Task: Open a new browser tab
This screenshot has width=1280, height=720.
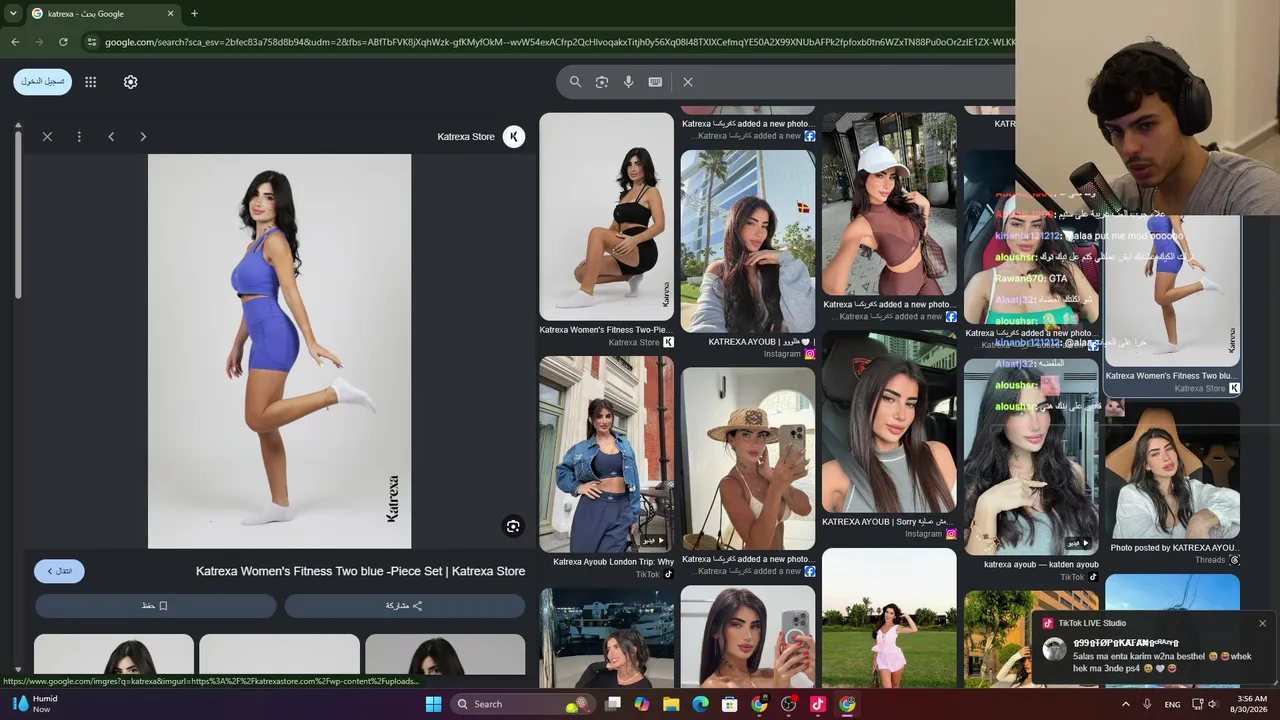Action: (194, 14)
